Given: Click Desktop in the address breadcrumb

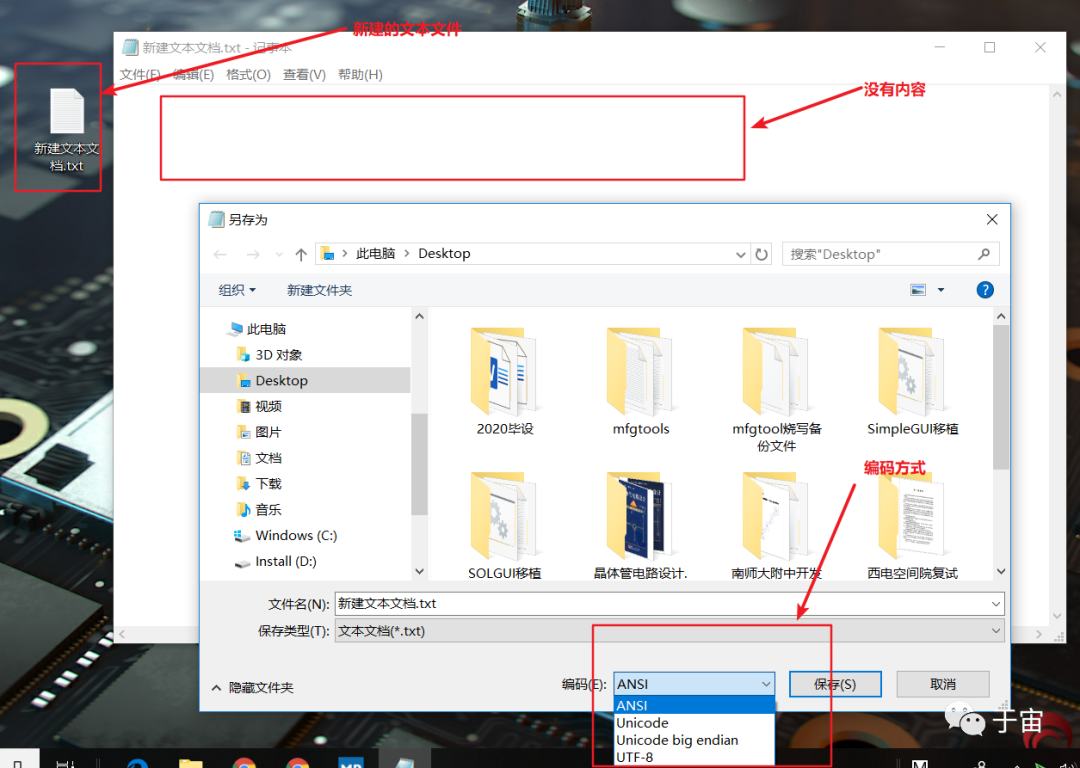Looking at the screenshot, I should click(444, 253).
